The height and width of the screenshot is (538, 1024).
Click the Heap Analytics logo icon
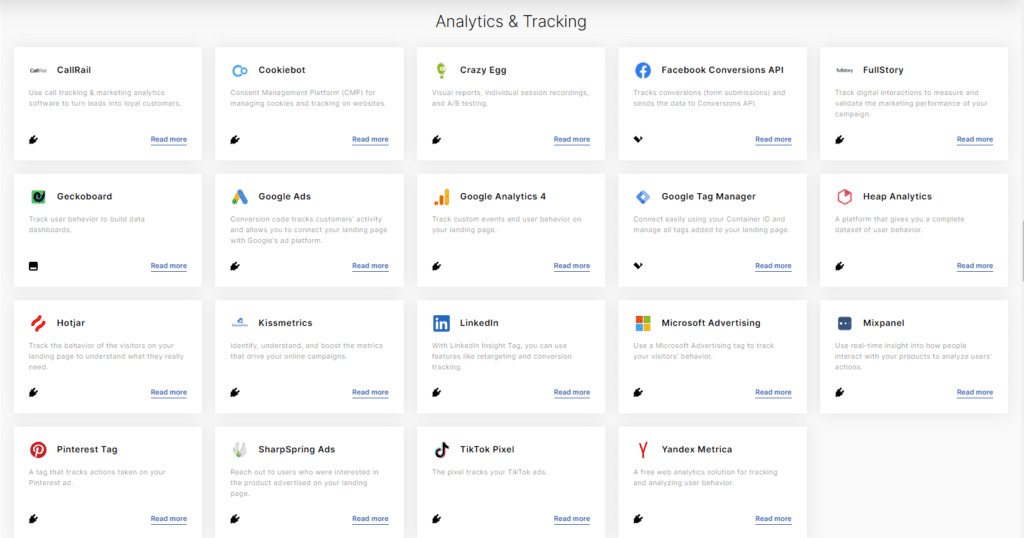(844, 197)
